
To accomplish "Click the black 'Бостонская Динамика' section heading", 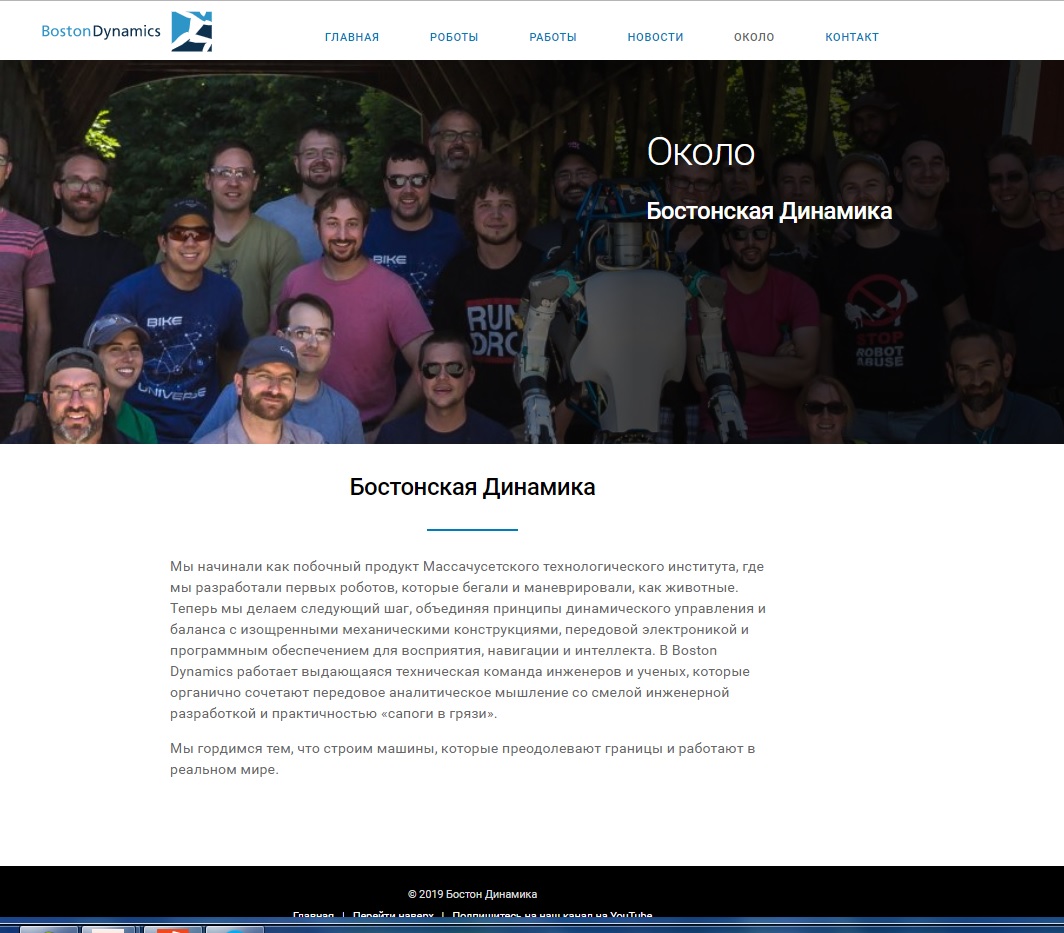I will point(472,487).
